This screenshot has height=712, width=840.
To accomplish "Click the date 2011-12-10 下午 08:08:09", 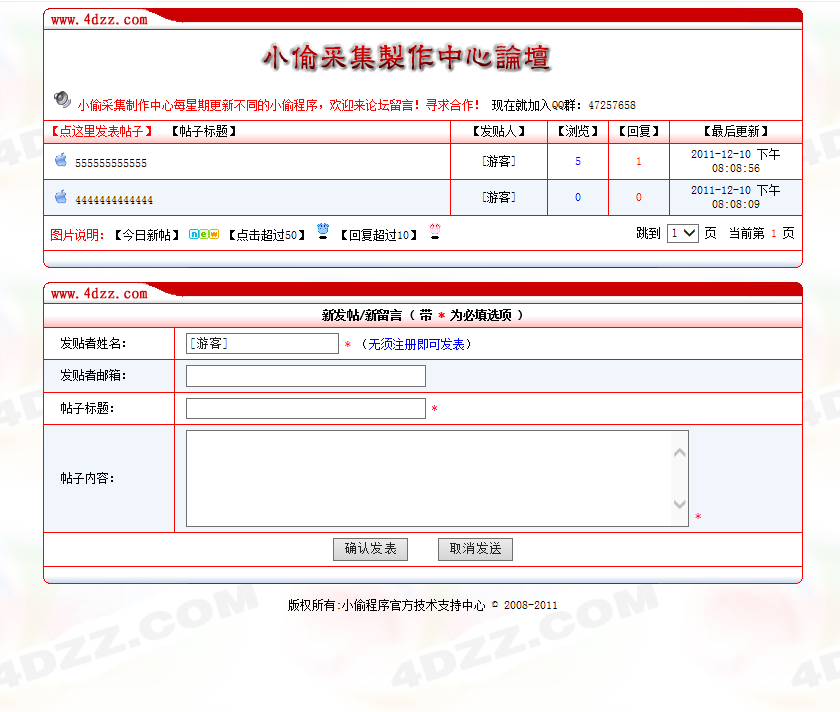I will tap(736, 197).
